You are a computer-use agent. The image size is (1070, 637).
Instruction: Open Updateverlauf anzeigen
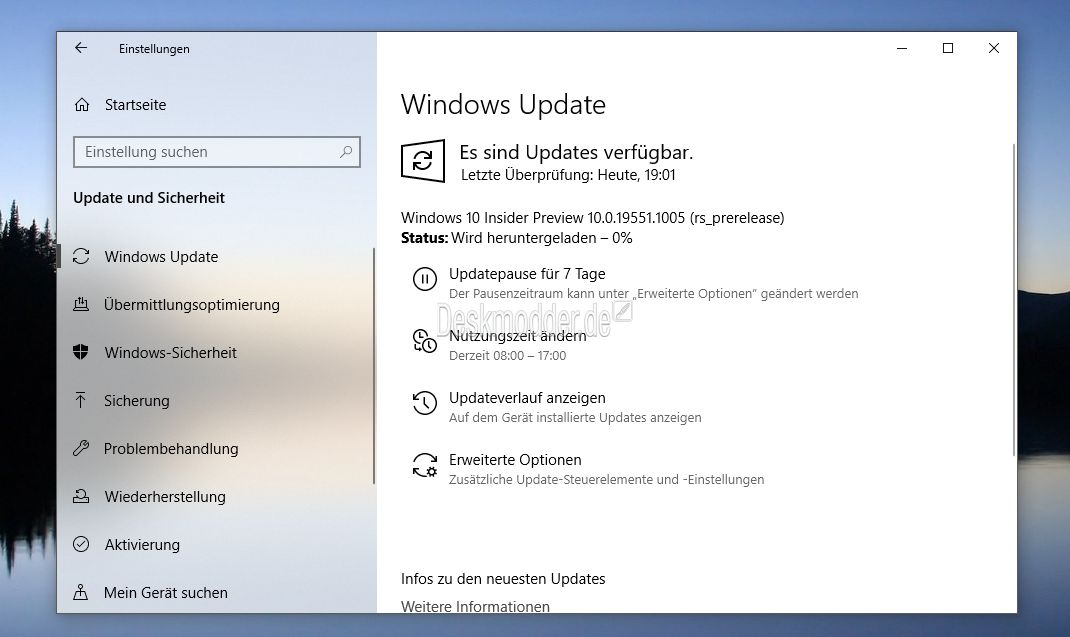[x=527, y=398]
